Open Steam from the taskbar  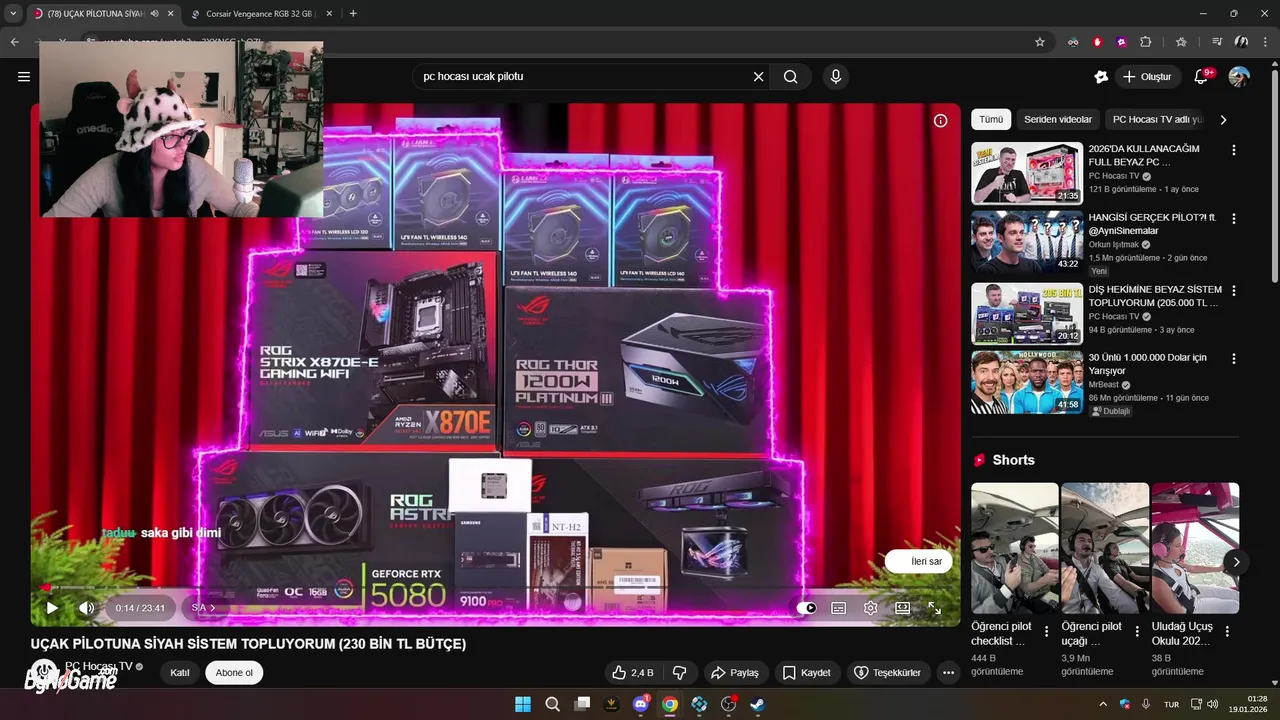758,704
